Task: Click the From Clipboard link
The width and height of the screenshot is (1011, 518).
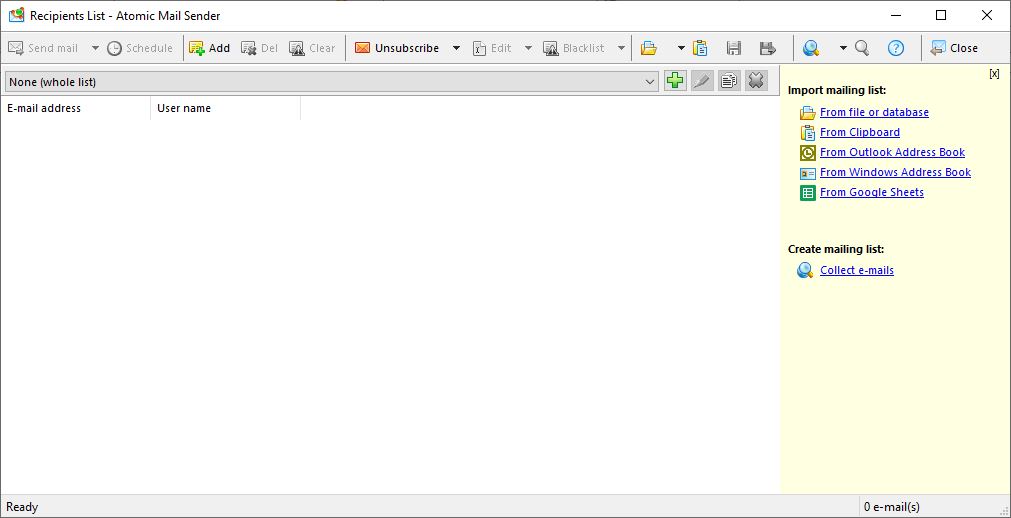Action: [859, 132]
